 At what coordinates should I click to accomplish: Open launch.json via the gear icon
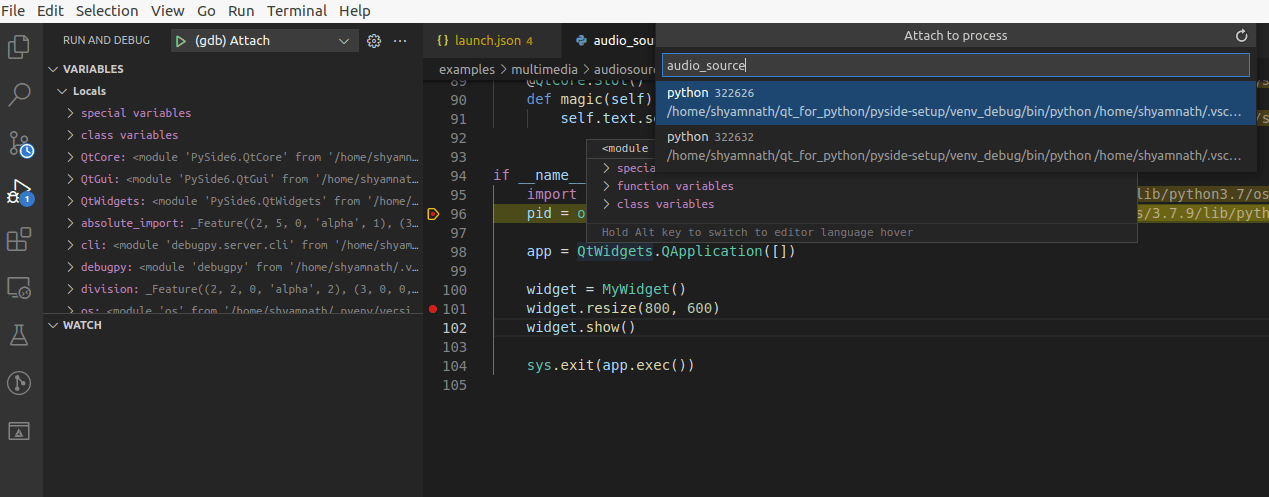(374, 41)
